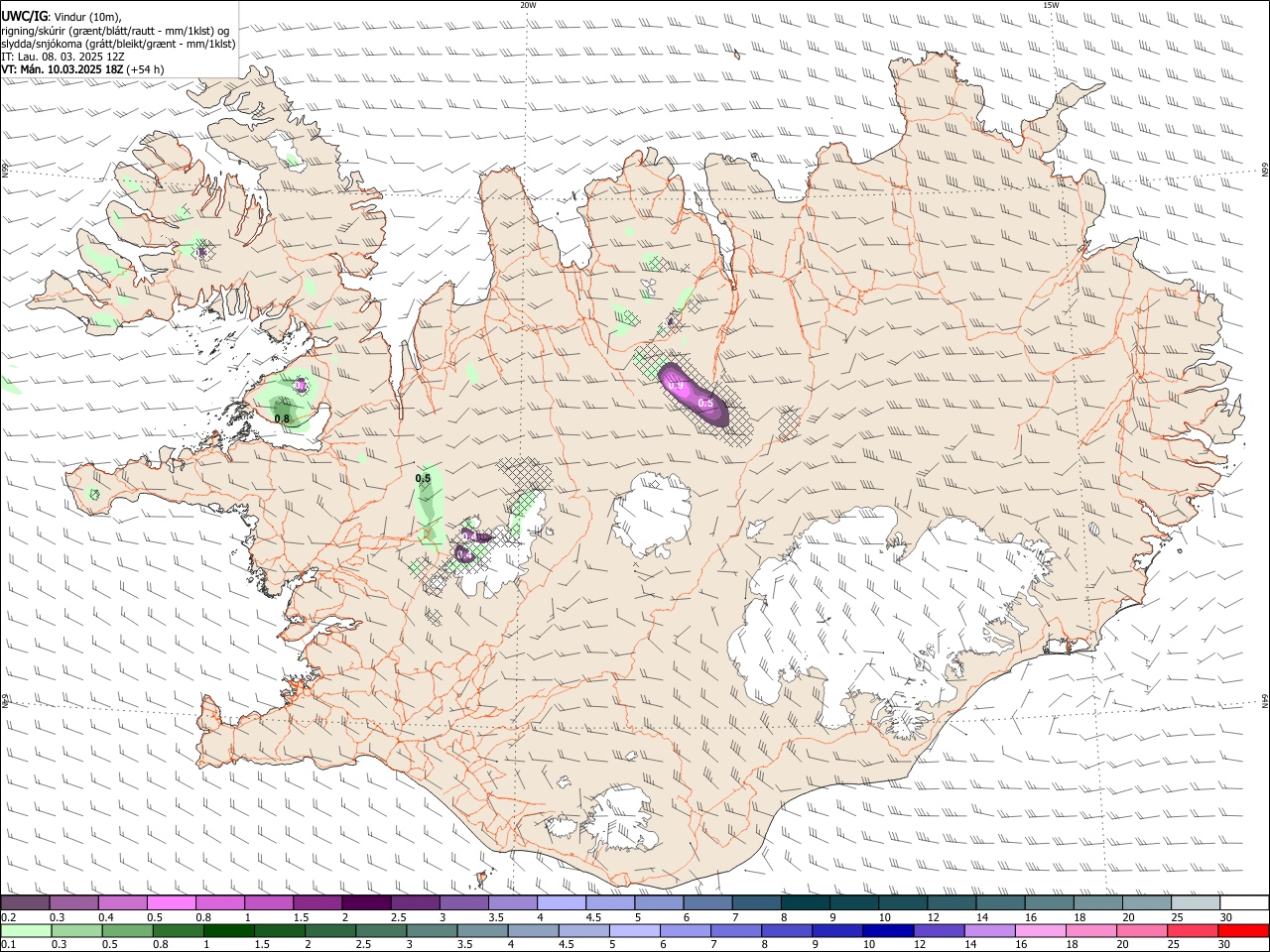Click the rain legend swatch labeled 0.3
Screen dimensions: 1270x952
tap(76, 930)
